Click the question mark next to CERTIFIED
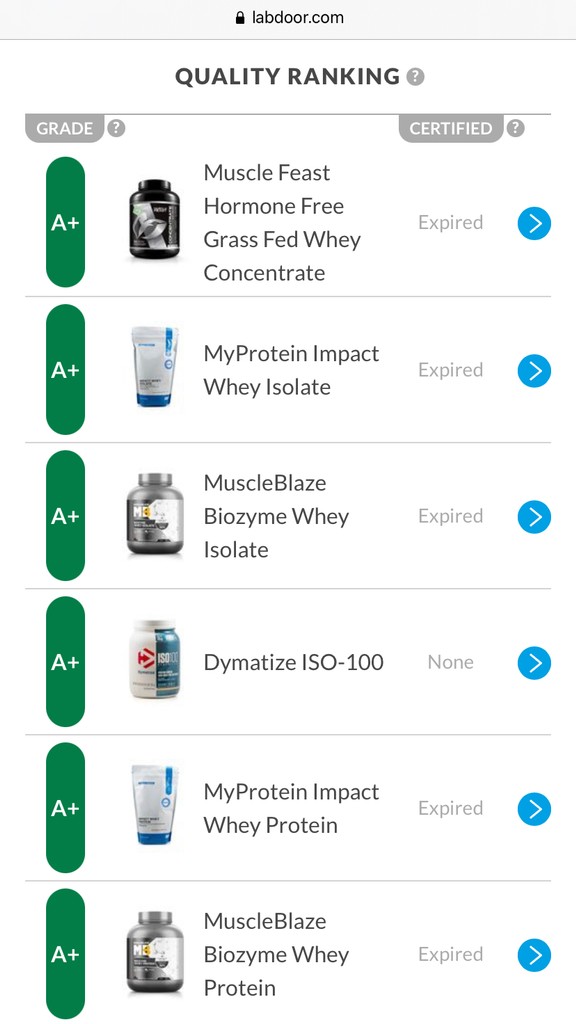576x1024 pixels. (515, 128)
